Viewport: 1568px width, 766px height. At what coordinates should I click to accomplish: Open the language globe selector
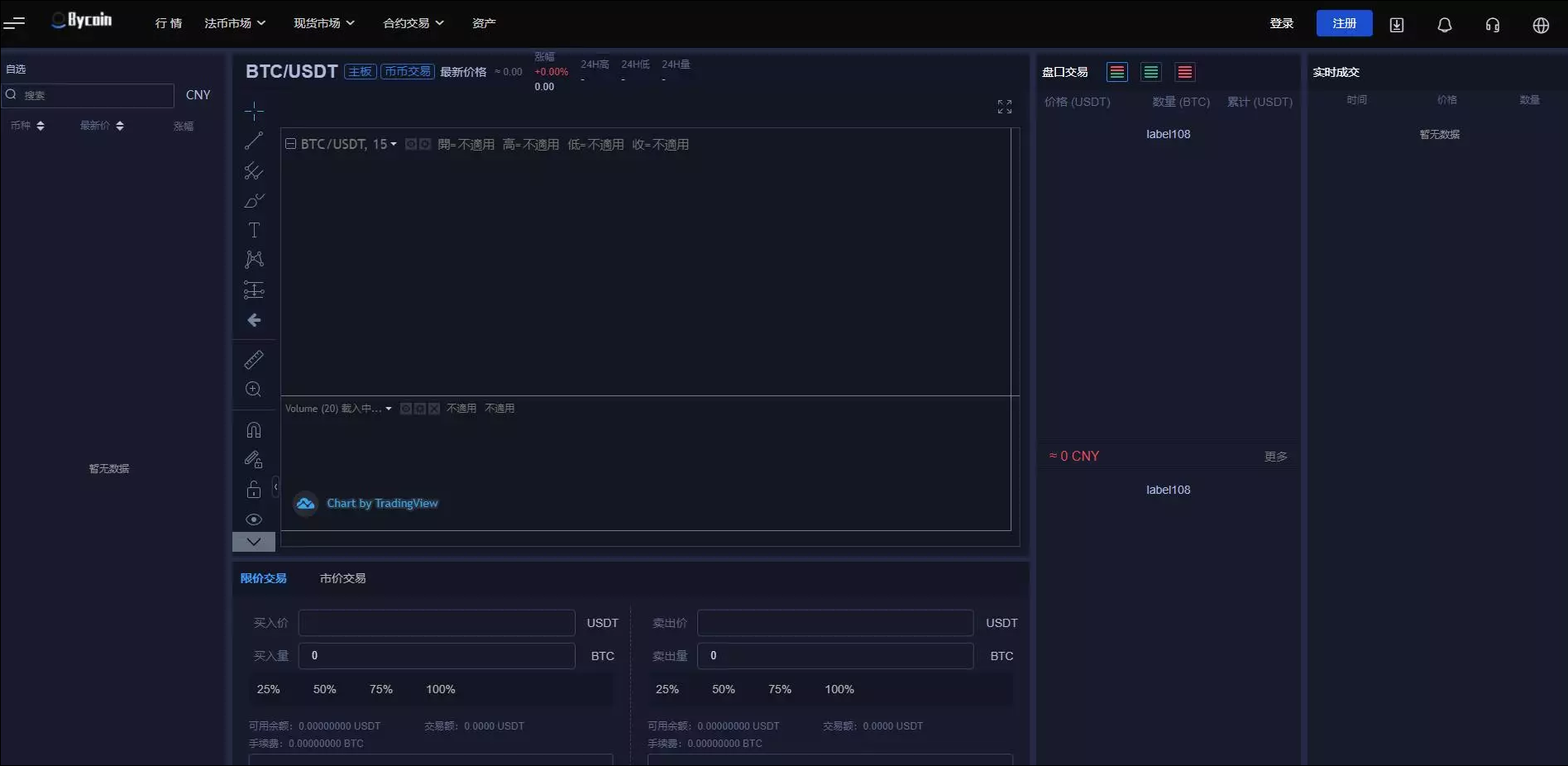tap(1540, 25)
